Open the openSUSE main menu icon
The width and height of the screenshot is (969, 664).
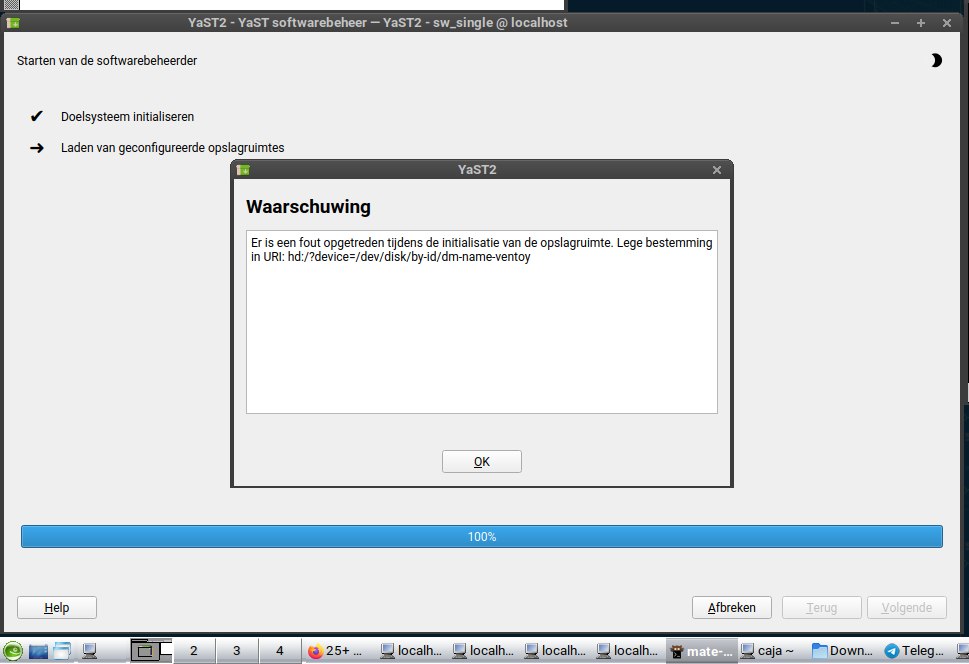[12, 651]
